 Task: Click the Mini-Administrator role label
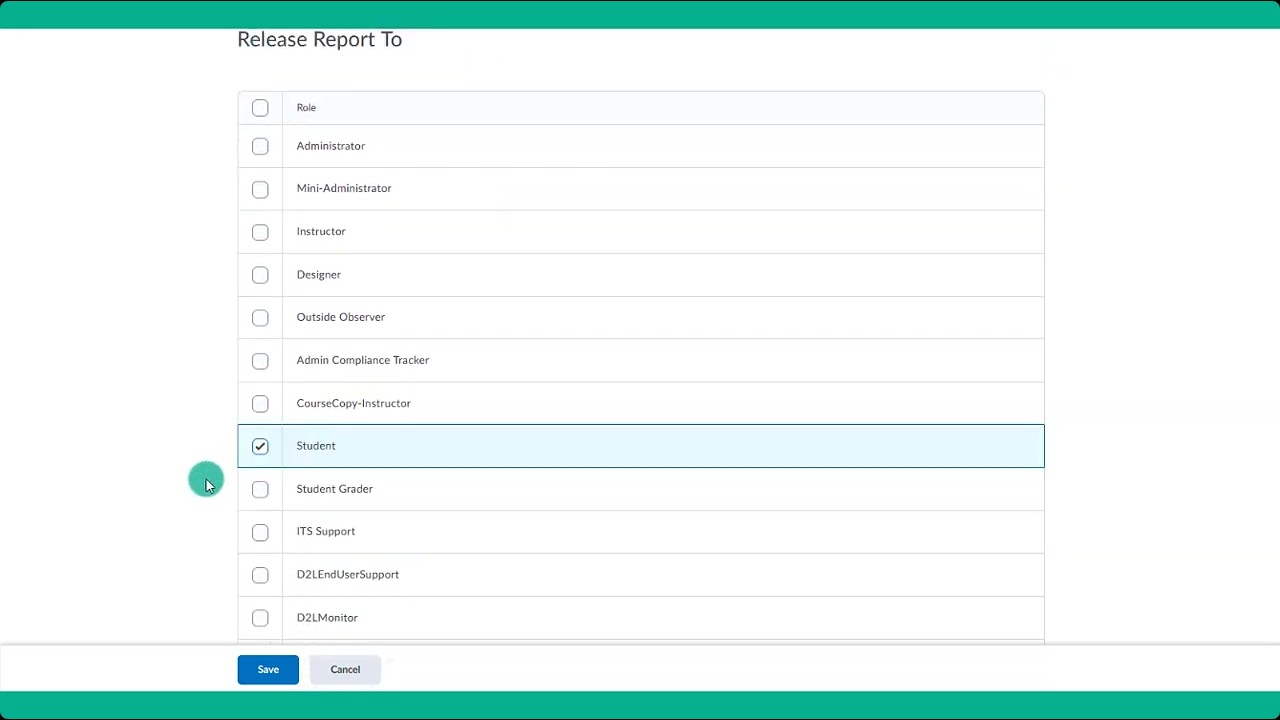[344, 188]
